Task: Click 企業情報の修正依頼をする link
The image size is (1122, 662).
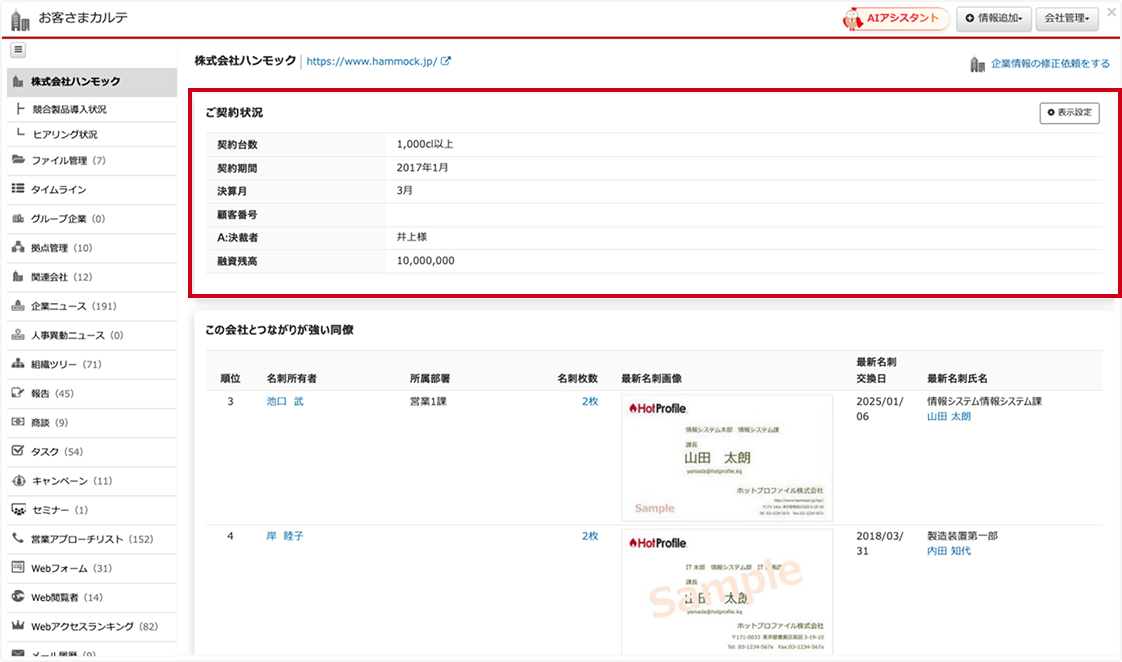Action: click(x=1049, y=64)
